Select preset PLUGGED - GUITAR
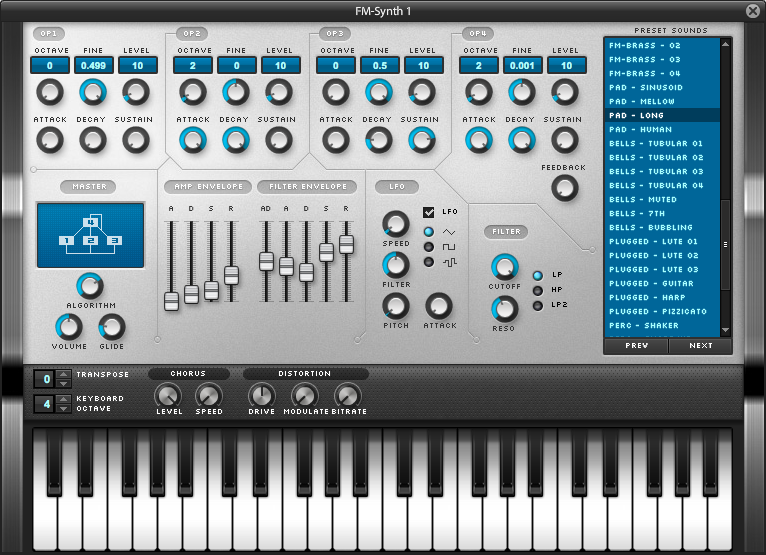Image resolution: width=766 pixels, height=555 pixels. [x=662, y=283]
